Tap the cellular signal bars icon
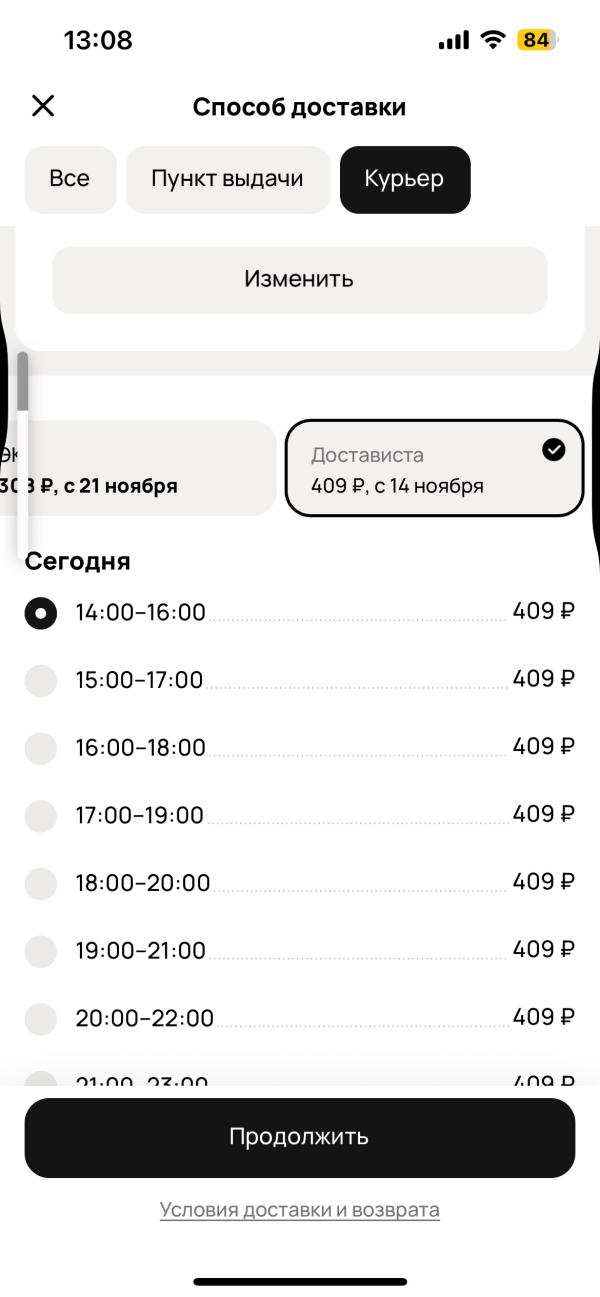The image size is (600, 1297). coord(453,40)
